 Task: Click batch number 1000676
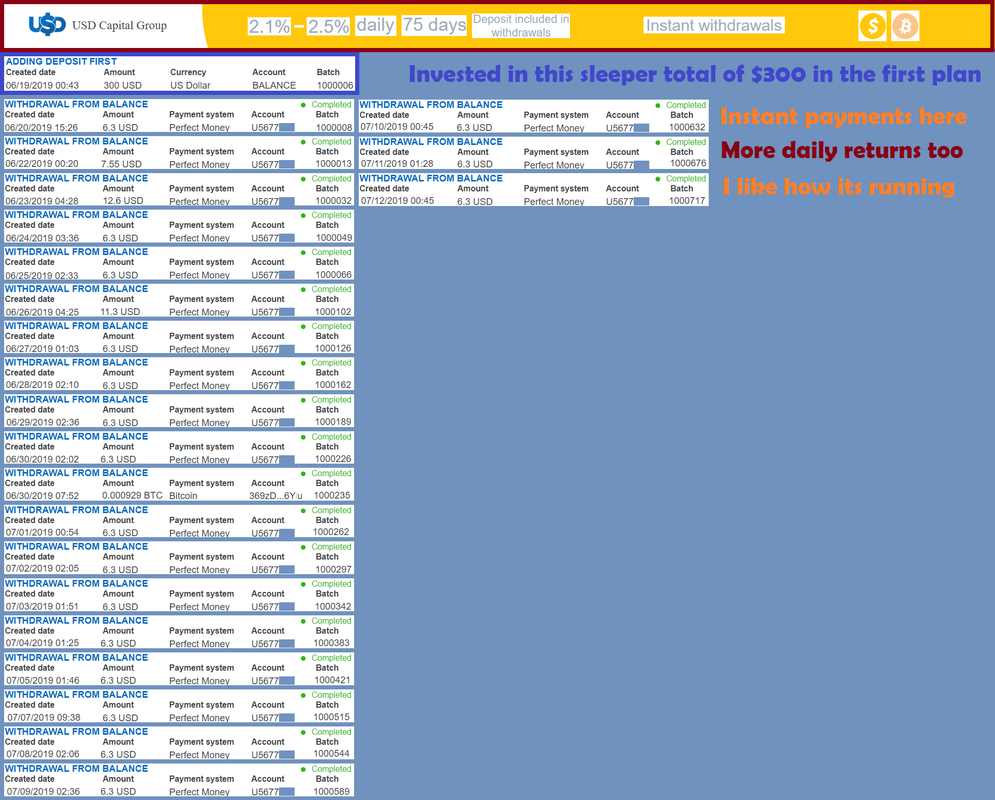689,163
